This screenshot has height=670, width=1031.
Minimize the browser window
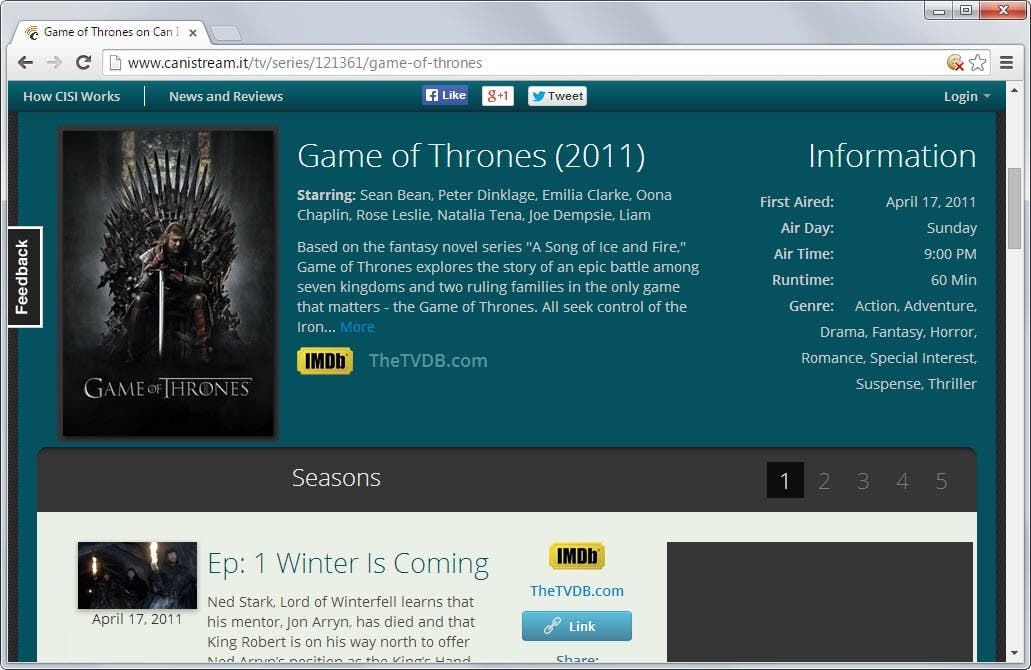(939, 11)
